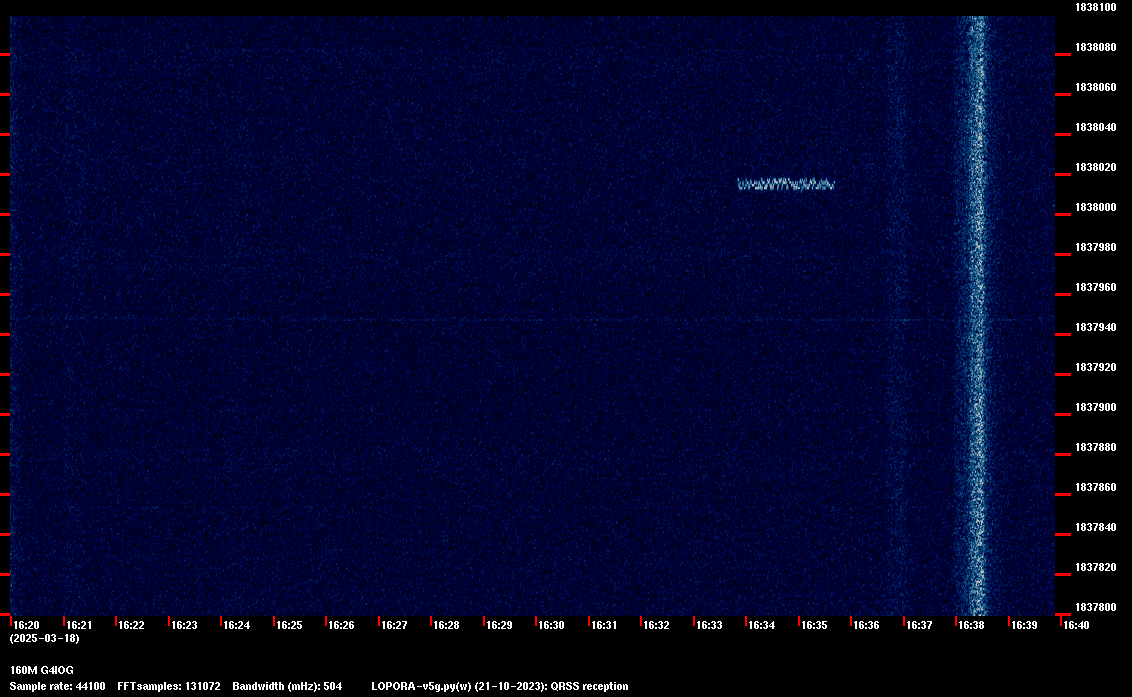Click the 16:33 time label
The image size is (1132, 697).
709,625
